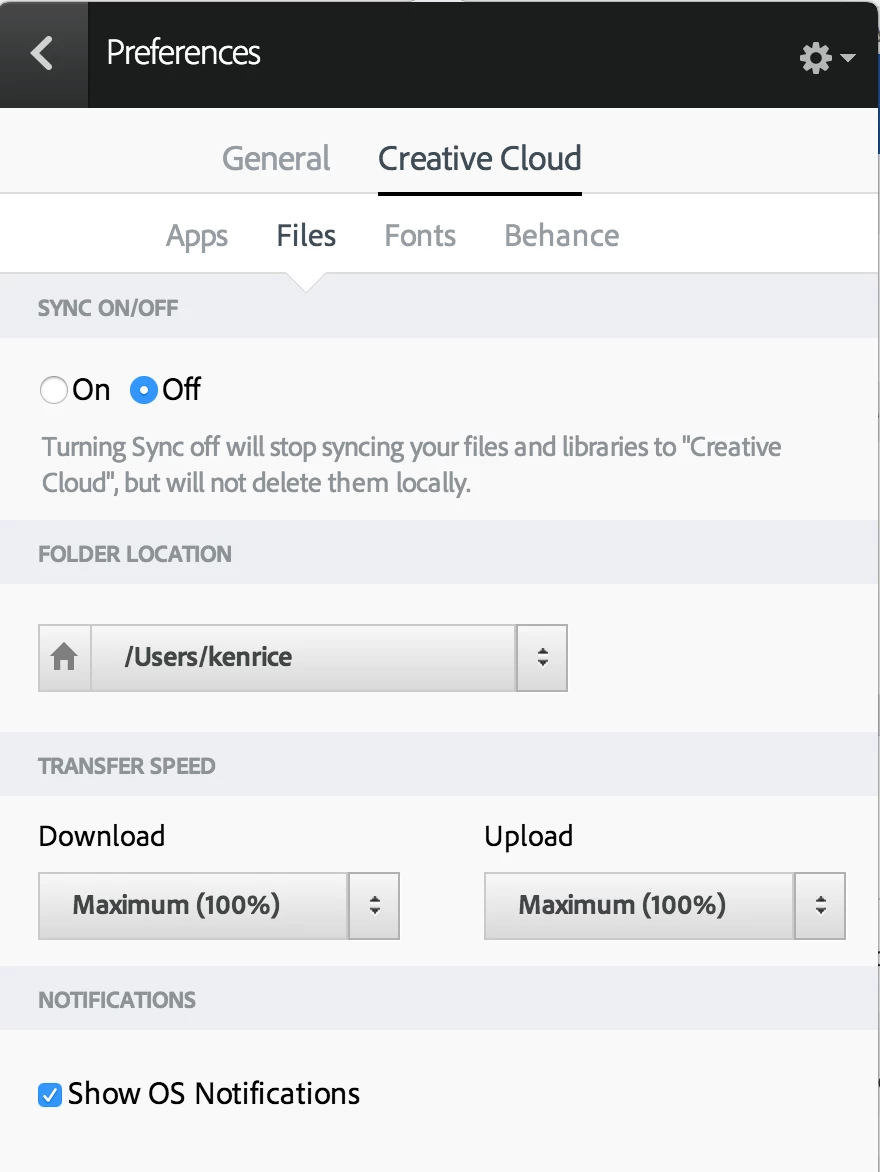
Task: Click the home icon in folder location
Action: click(64, 658)
